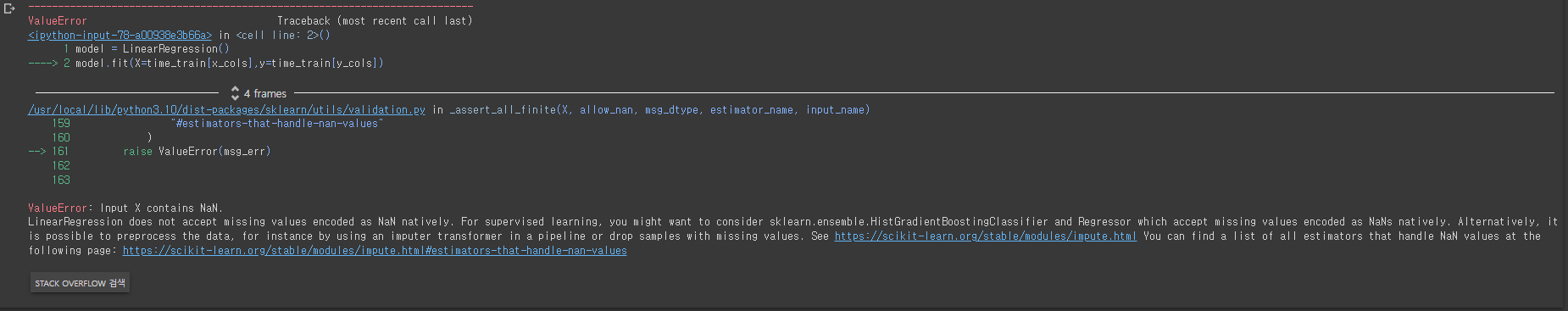Click the Traceback (most recent call last) text
1568x311 pixels.
coord(375,21)
